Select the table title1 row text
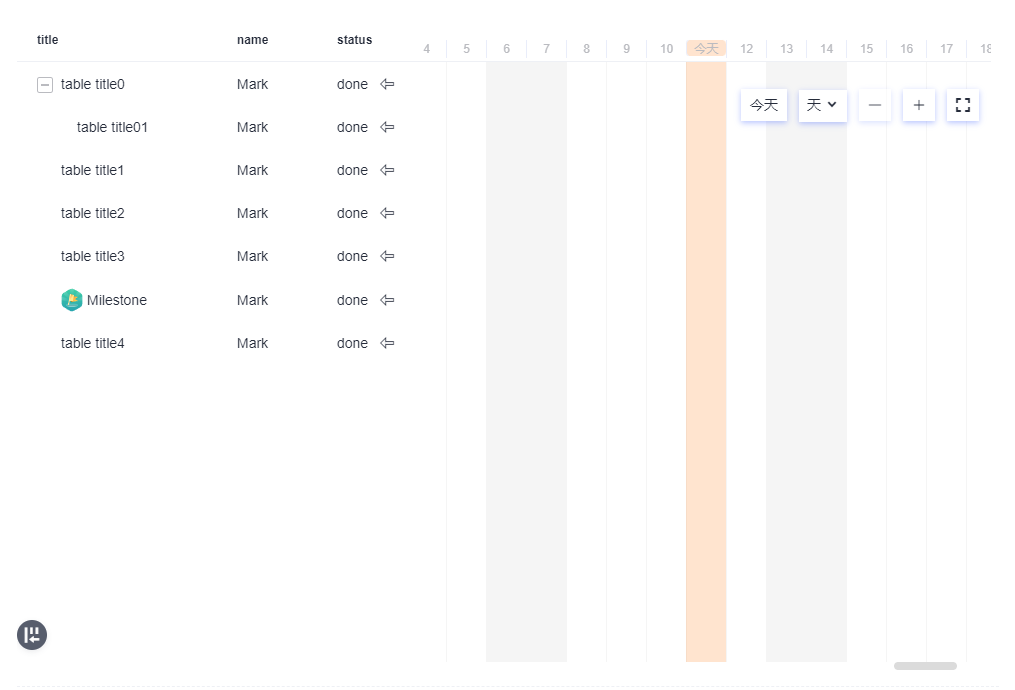The image size is (1015, 690). tap(92, 170)
